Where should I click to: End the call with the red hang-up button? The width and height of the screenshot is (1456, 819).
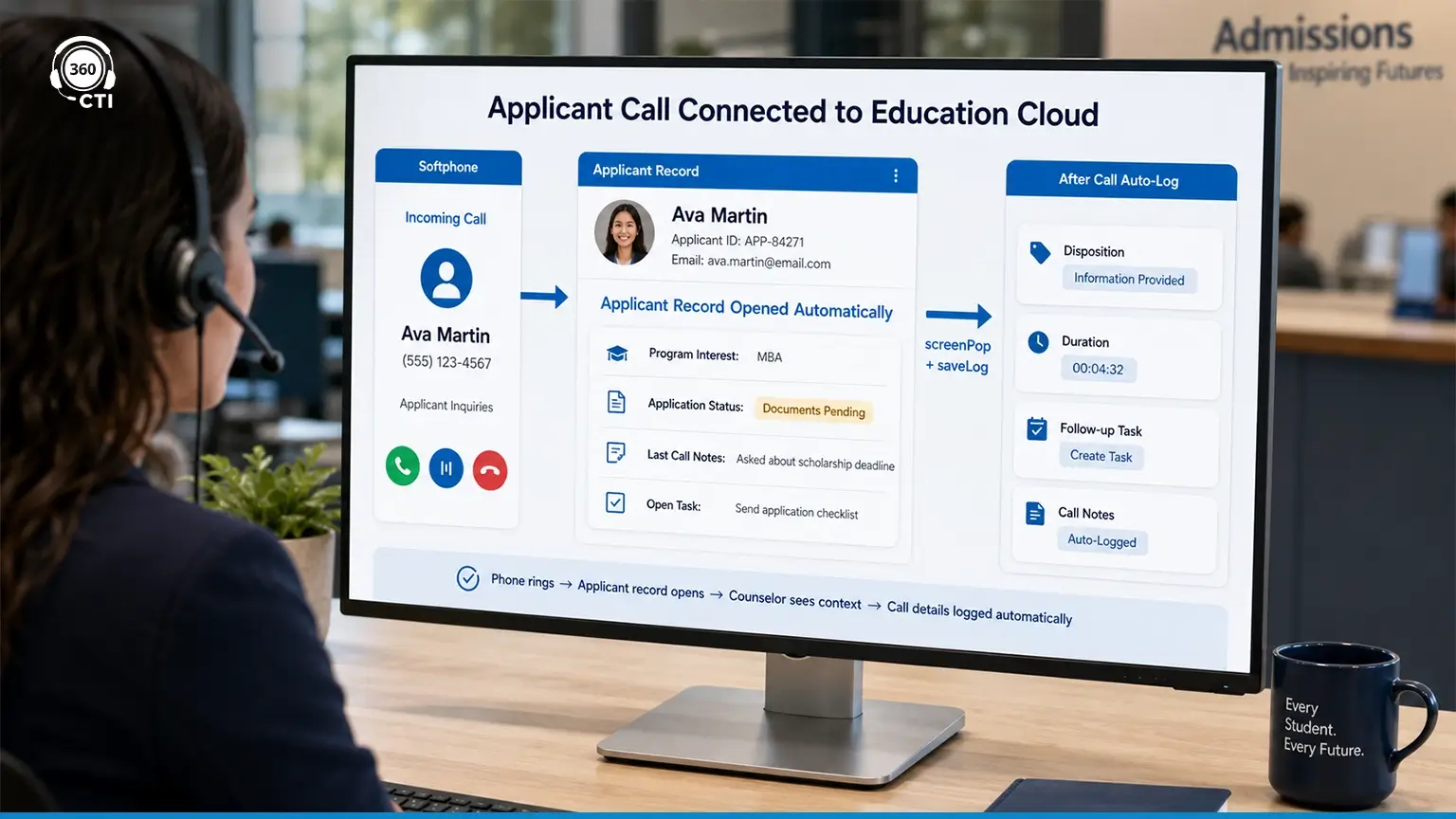[490, 470]
